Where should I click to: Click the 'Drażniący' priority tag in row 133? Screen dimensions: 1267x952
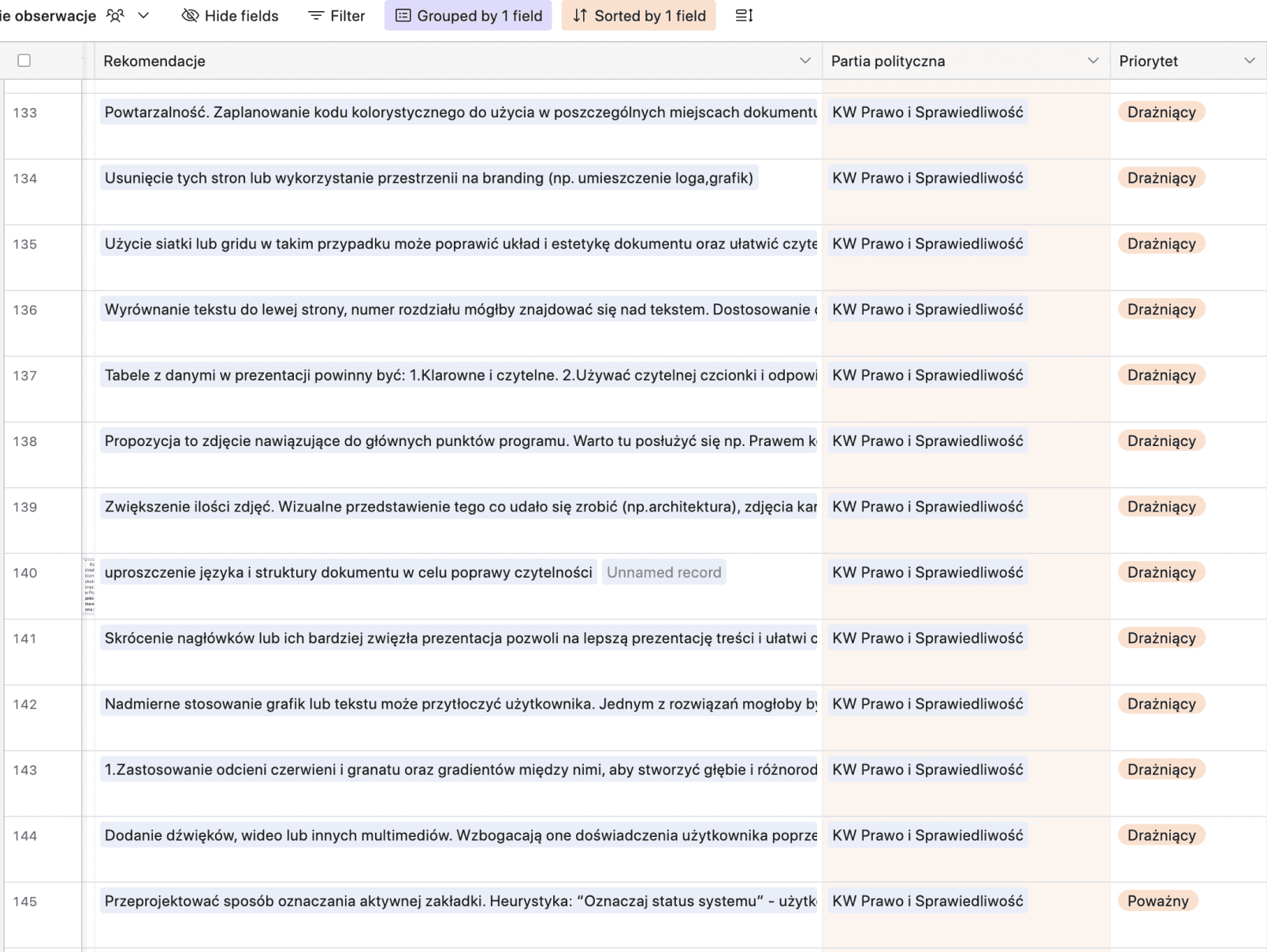pyautogui.click(x=1161, y=112)
